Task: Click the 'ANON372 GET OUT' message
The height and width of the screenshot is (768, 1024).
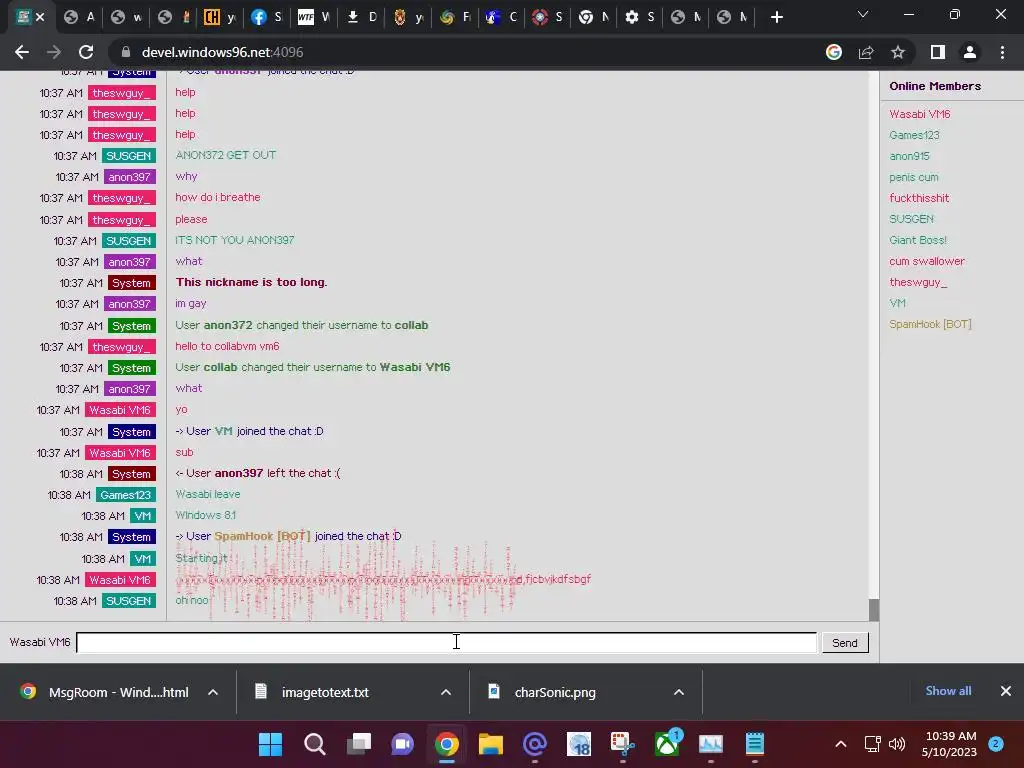Action: pyautogui.click(x=225, y=155)
